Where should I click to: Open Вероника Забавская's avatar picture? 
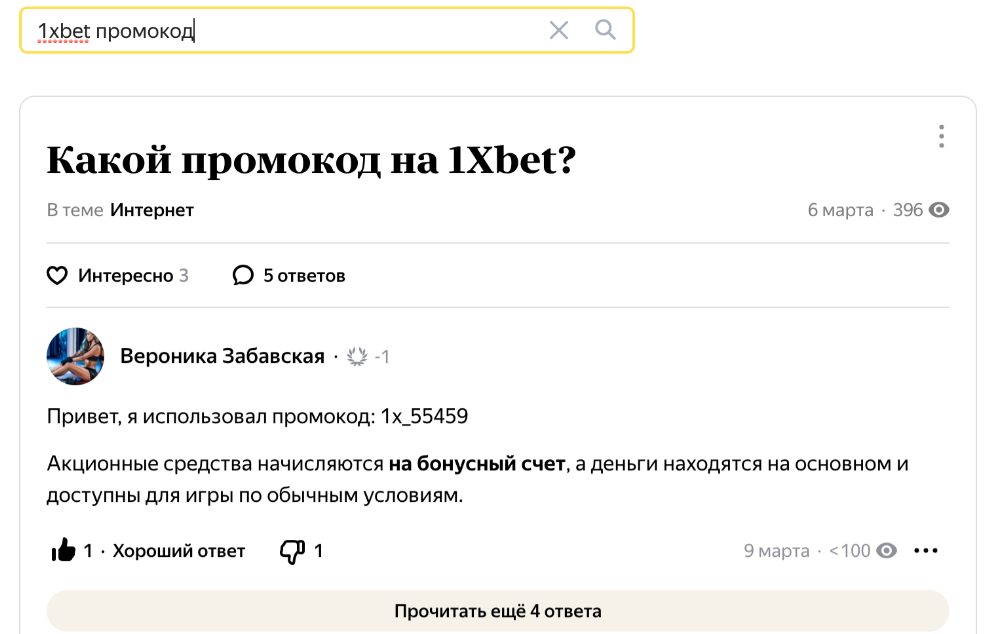coord(76,356)
